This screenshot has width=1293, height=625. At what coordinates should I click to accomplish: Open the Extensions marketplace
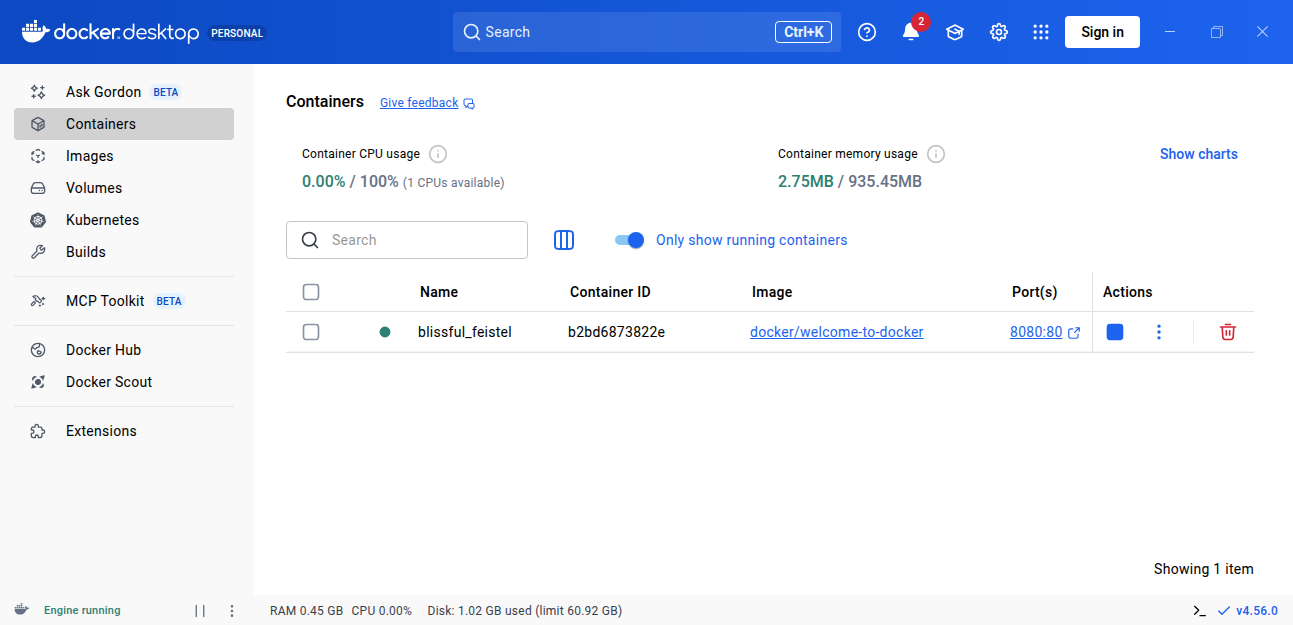(x=101, y=430)
